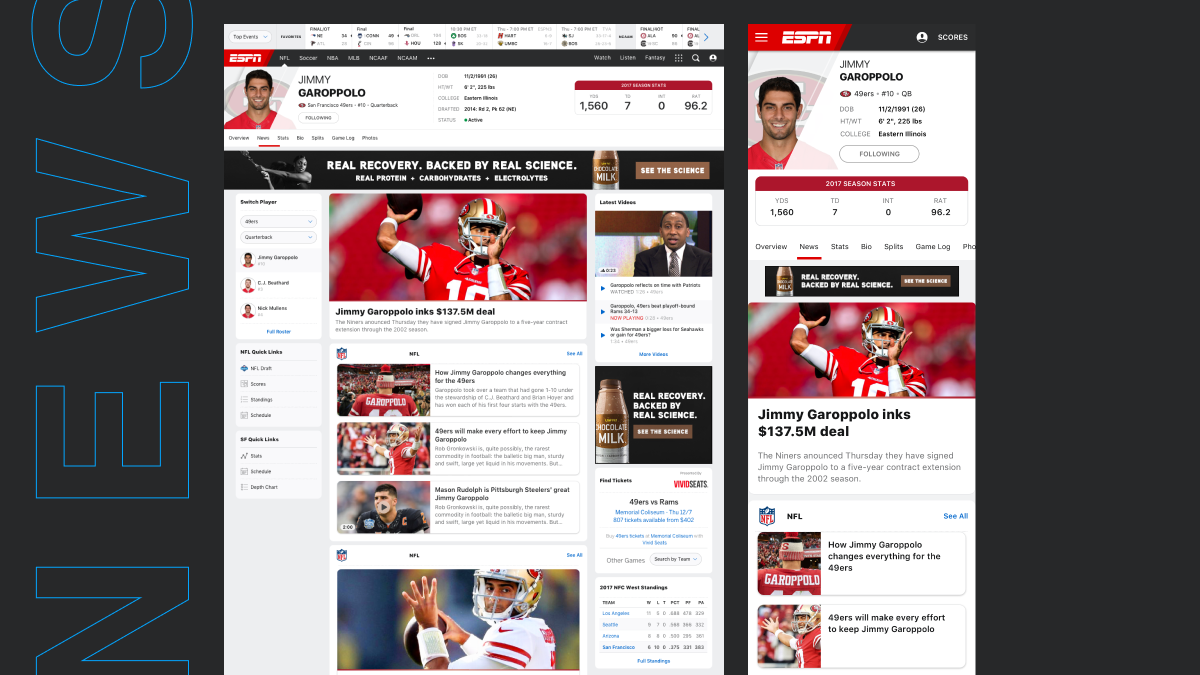Screen dimensions: 1200x675
Task: Open More Videos link
Action: coord(653,354)
